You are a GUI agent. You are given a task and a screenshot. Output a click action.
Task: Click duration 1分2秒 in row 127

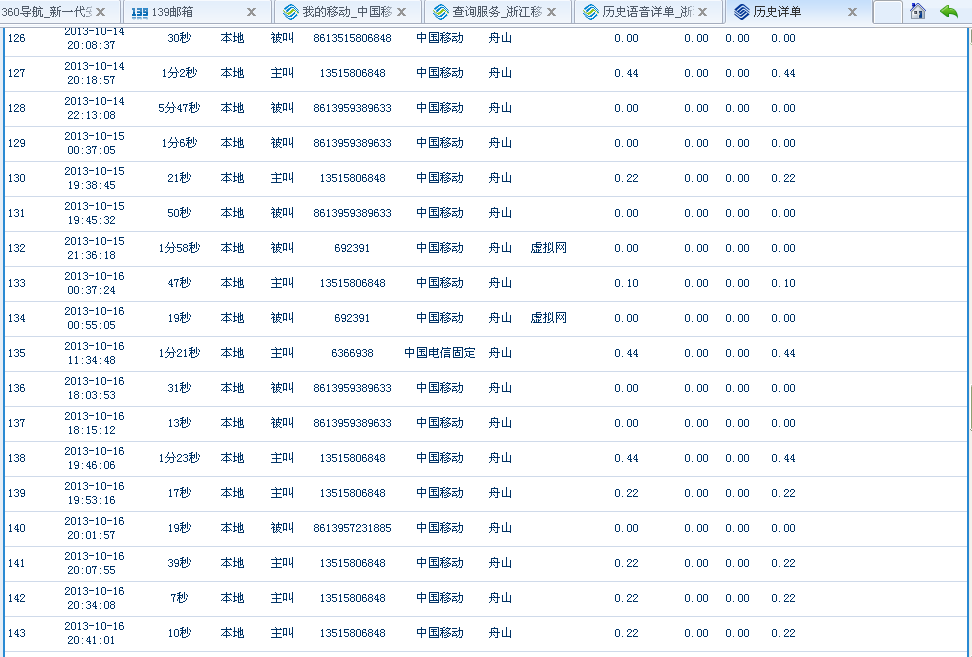click(179, 73)
